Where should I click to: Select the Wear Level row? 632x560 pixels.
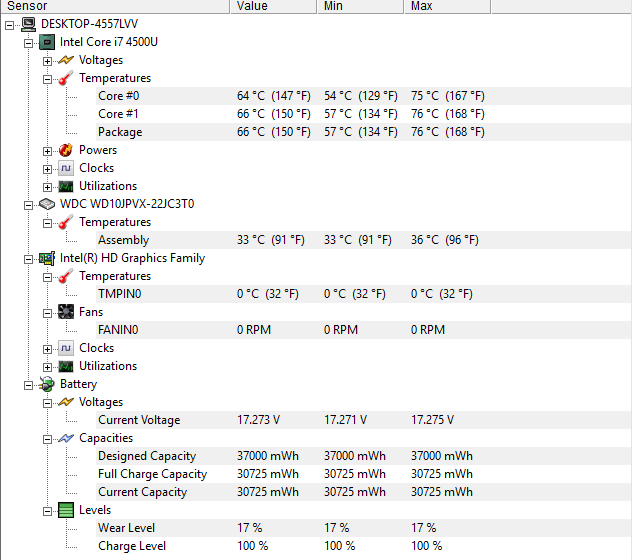(126, 528)
